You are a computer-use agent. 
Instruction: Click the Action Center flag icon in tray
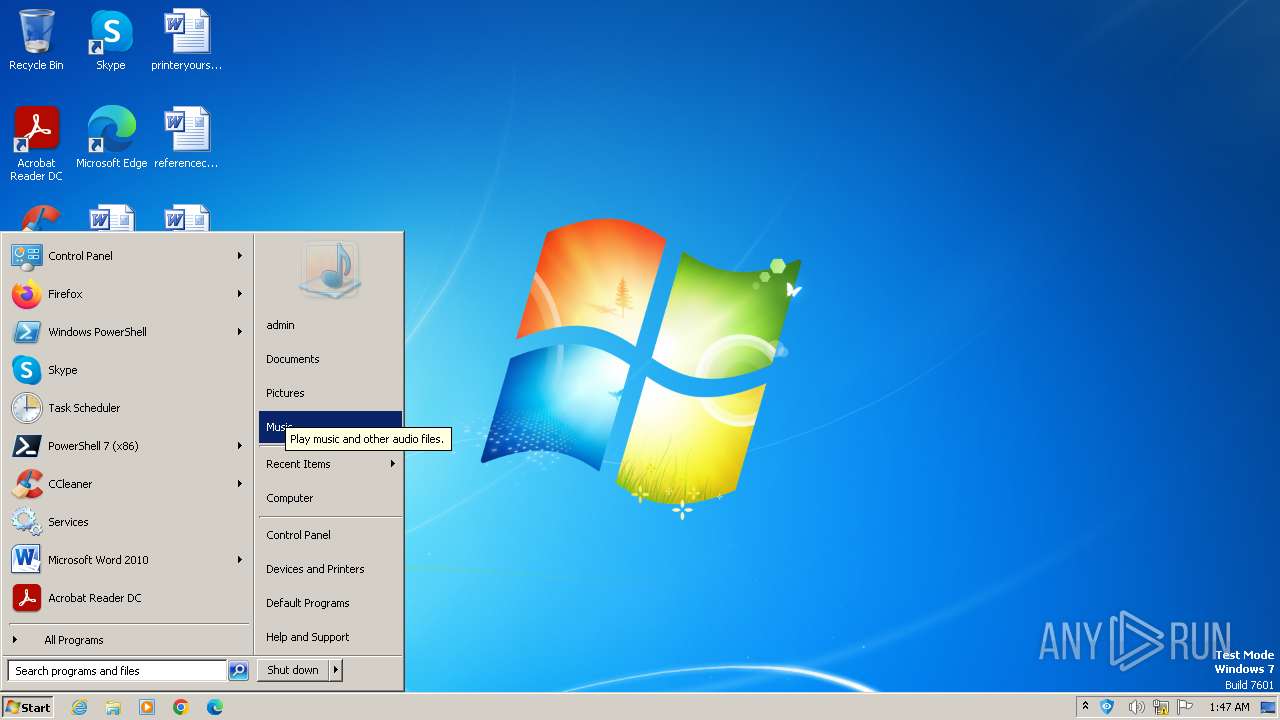tap(1186, 707)
